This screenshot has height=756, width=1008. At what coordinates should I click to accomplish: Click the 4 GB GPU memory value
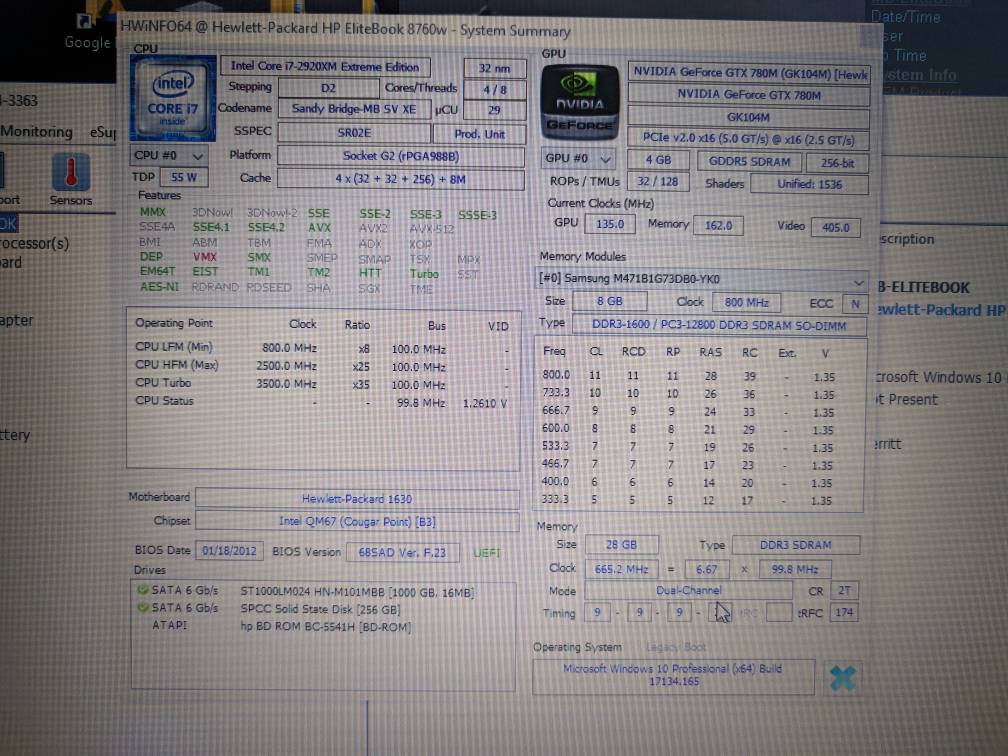(658, 161)
